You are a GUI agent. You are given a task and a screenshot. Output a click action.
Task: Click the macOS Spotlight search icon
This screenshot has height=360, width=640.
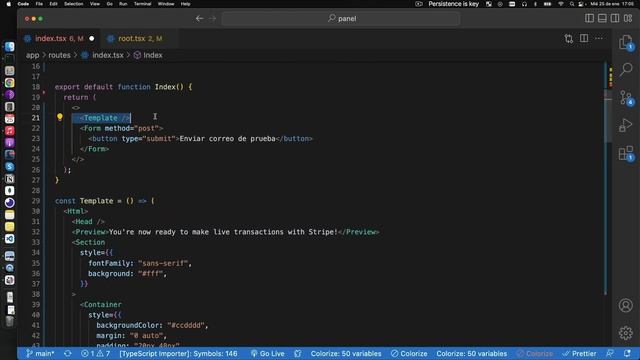[572, 4]
